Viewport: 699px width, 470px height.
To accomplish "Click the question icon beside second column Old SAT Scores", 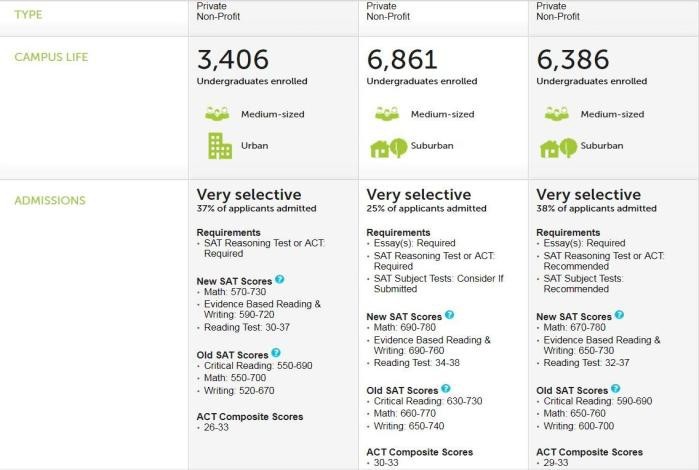I will [x=446, y=388].
